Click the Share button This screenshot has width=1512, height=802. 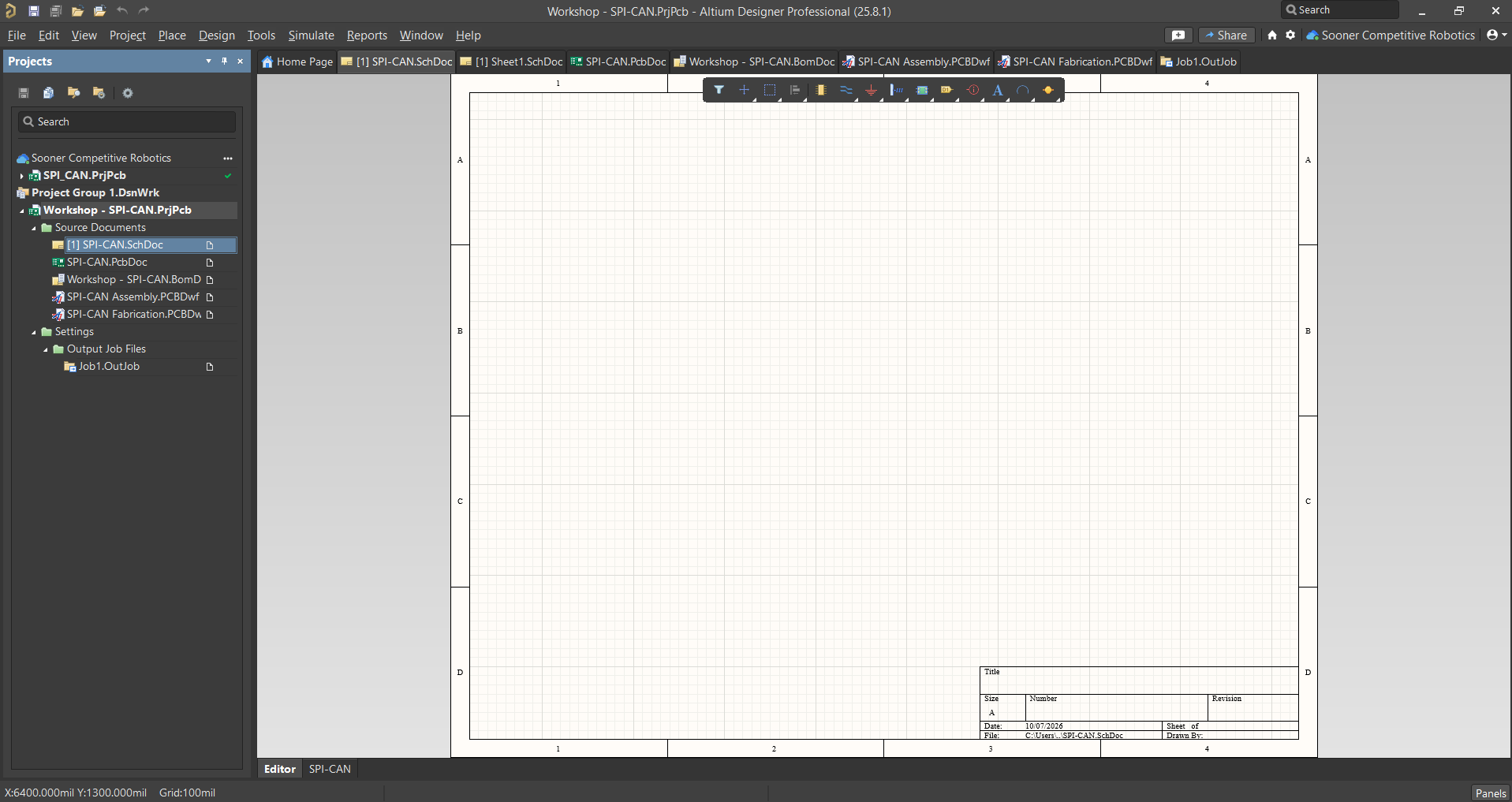1226,35
